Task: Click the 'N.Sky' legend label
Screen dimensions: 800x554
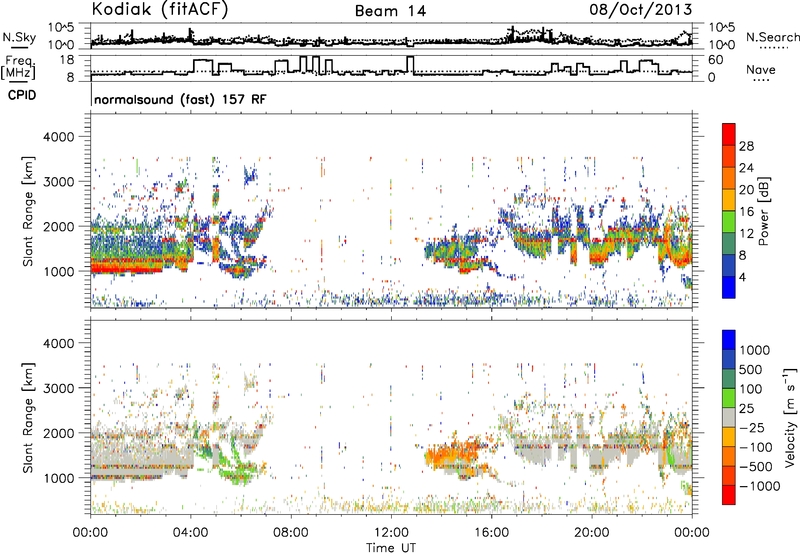Action: click(x=19, y=37)
